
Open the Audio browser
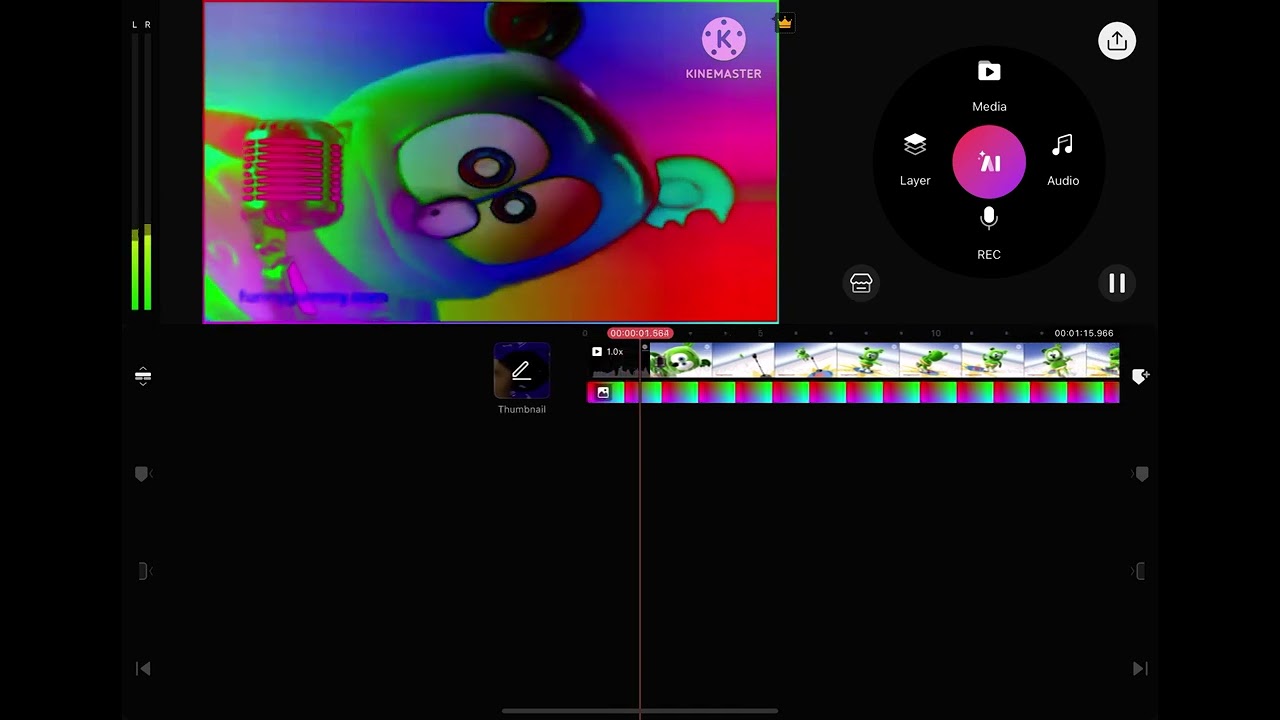1062,160
